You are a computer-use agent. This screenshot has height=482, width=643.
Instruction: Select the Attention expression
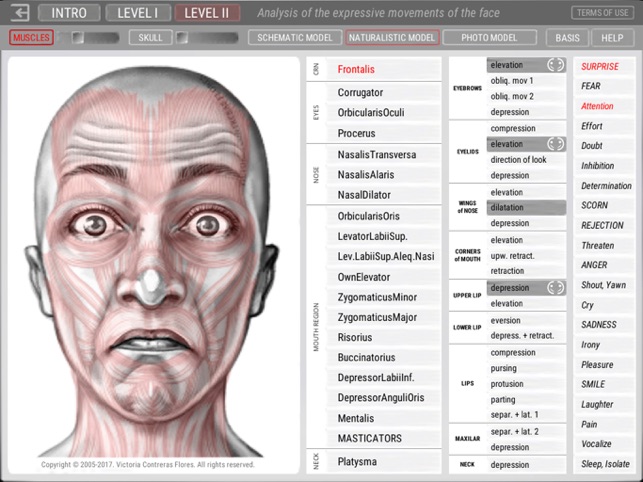pos(604,106)
